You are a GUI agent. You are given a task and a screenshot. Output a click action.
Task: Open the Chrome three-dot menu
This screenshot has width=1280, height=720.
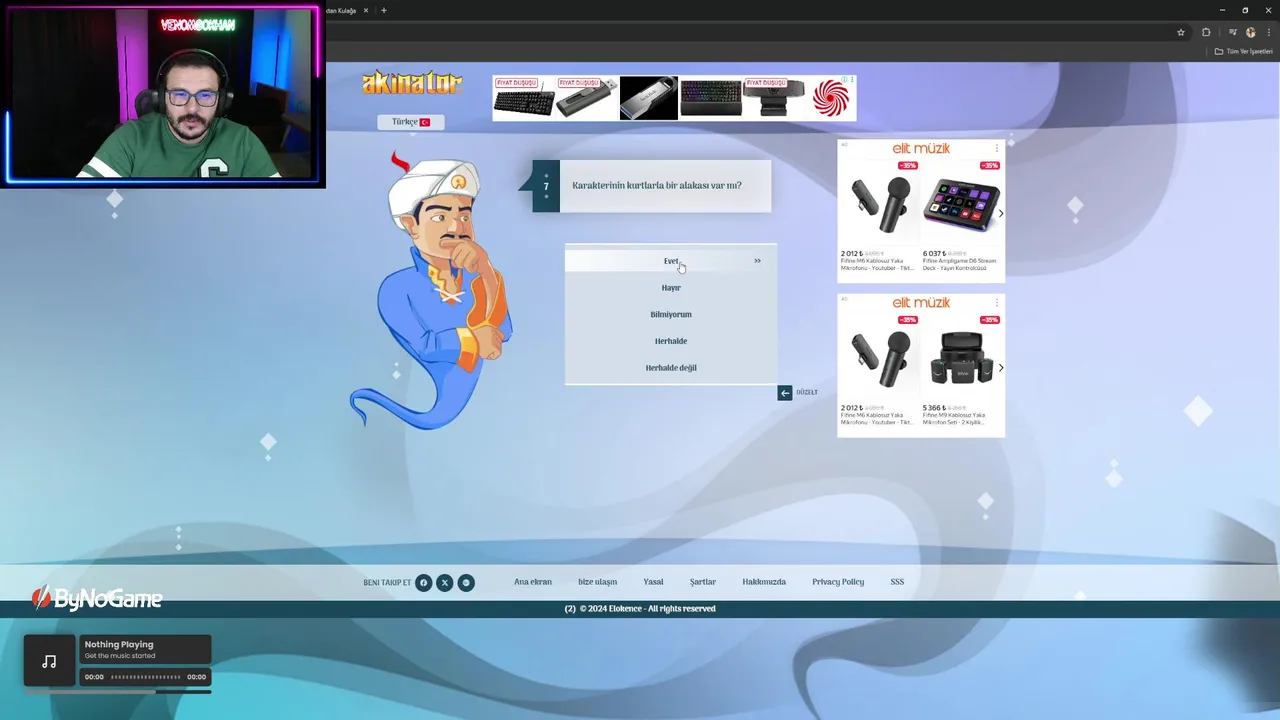[1268, 32]
